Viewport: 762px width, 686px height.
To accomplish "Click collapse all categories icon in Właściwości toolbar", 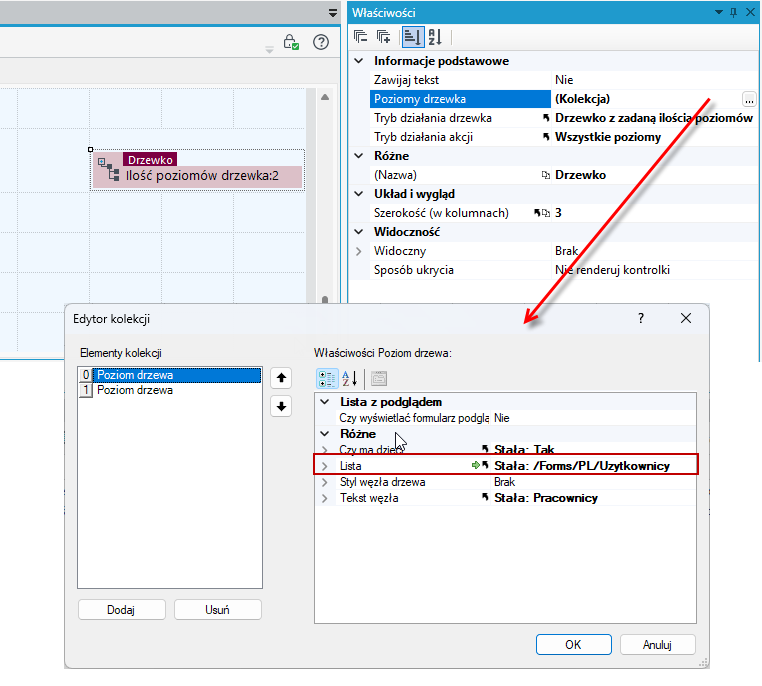I will click(360, 37).
